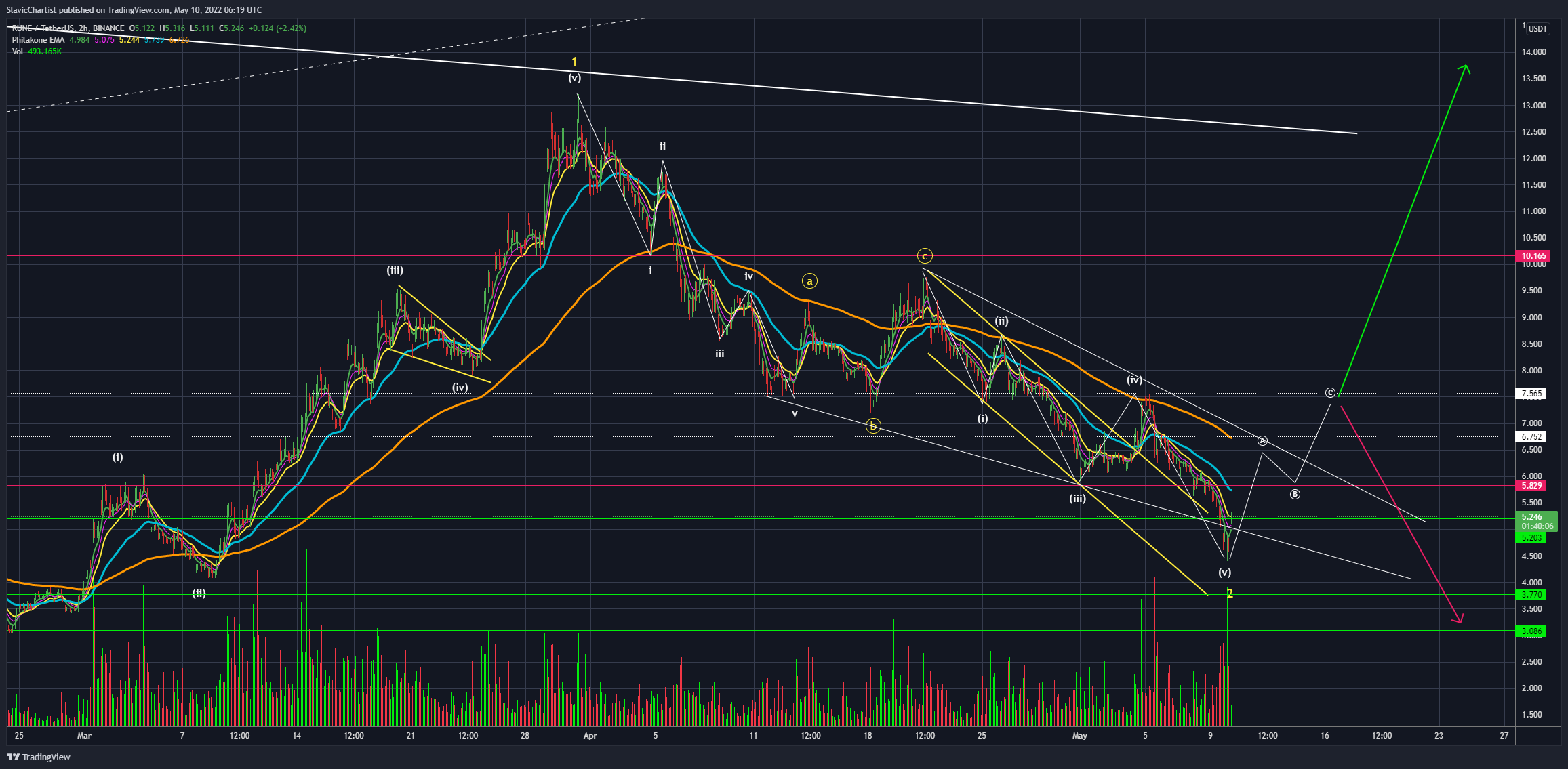Select the yellow circled 'c' wave label
Viewport: 1568px width, 769px height.
925,256
